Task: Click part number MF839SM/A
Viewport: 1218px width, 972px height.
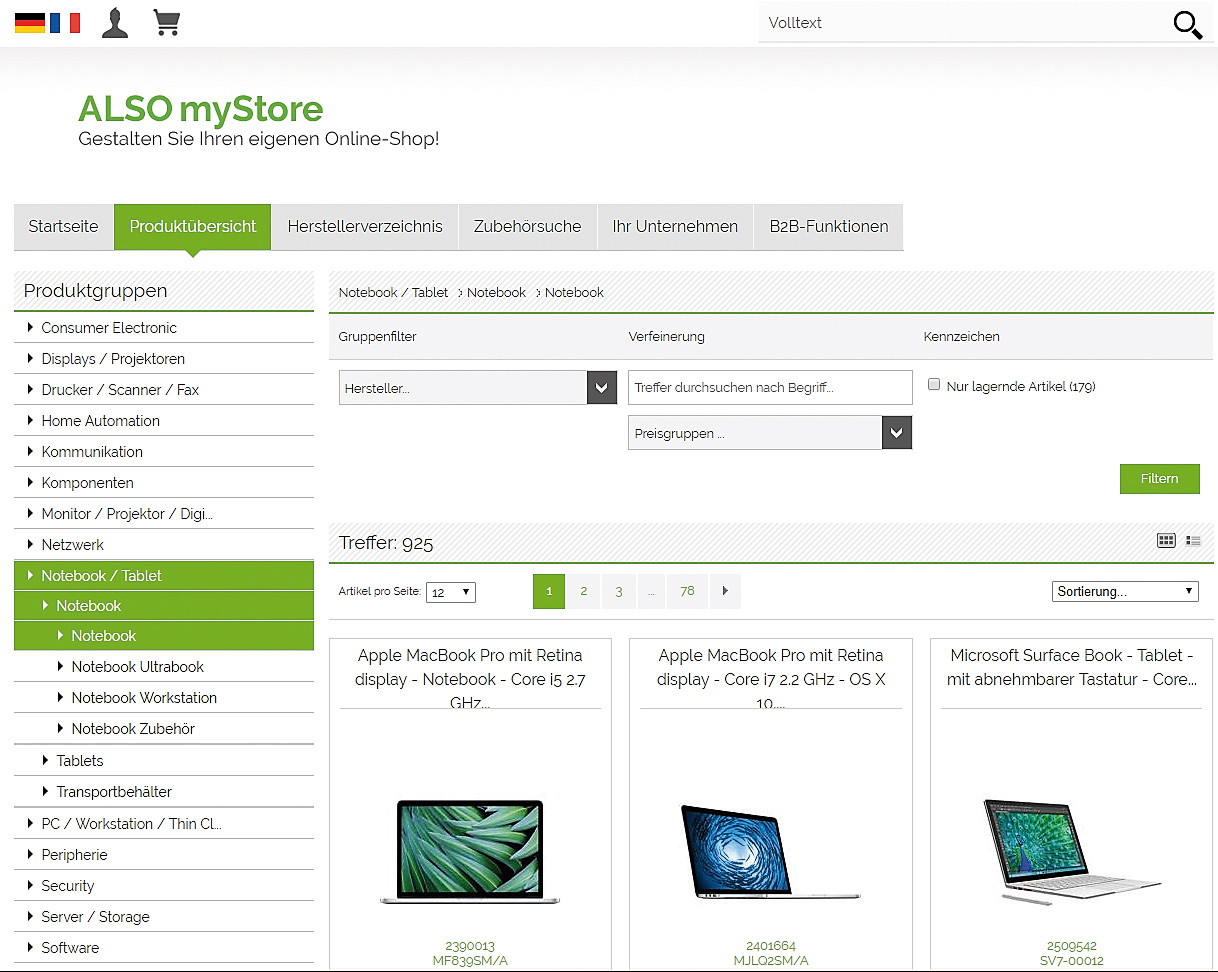Action: [x=470, y=961]
